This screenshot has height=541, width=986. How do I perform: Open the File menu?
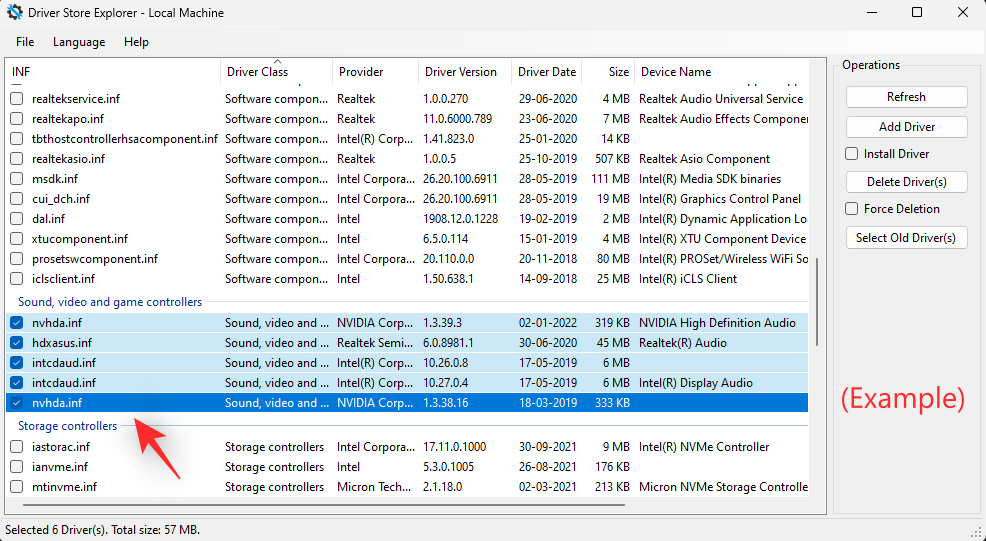[25, 42]
